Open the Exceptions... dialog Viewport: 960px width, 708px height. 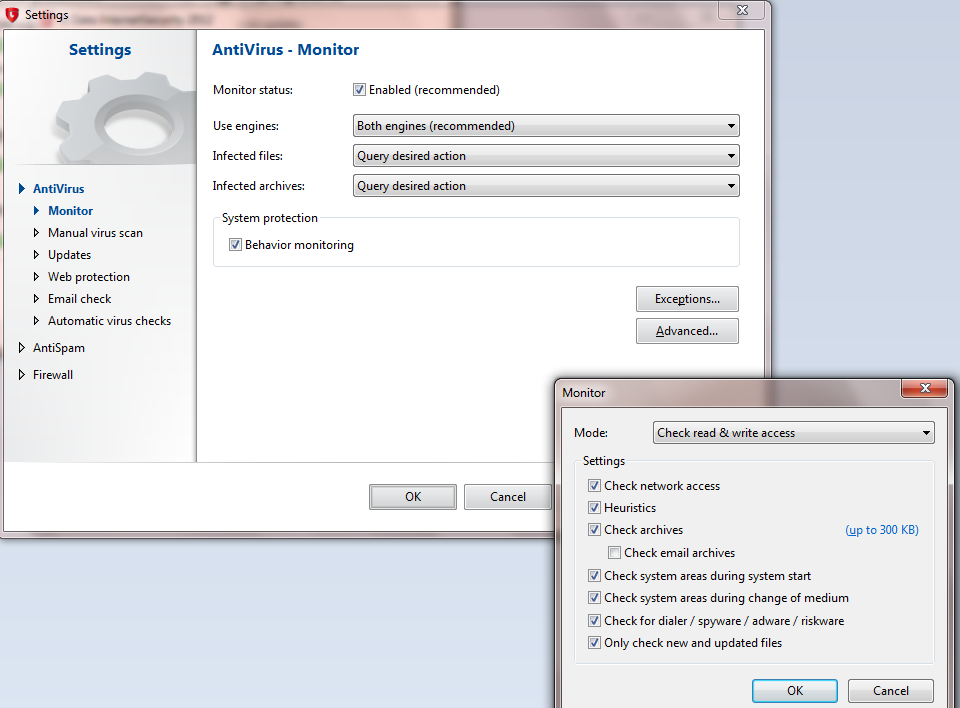coord(687,299)
